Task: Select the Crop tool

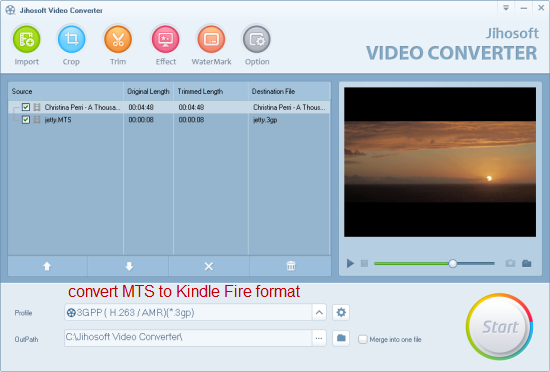Action: click(x=71, y=39)
